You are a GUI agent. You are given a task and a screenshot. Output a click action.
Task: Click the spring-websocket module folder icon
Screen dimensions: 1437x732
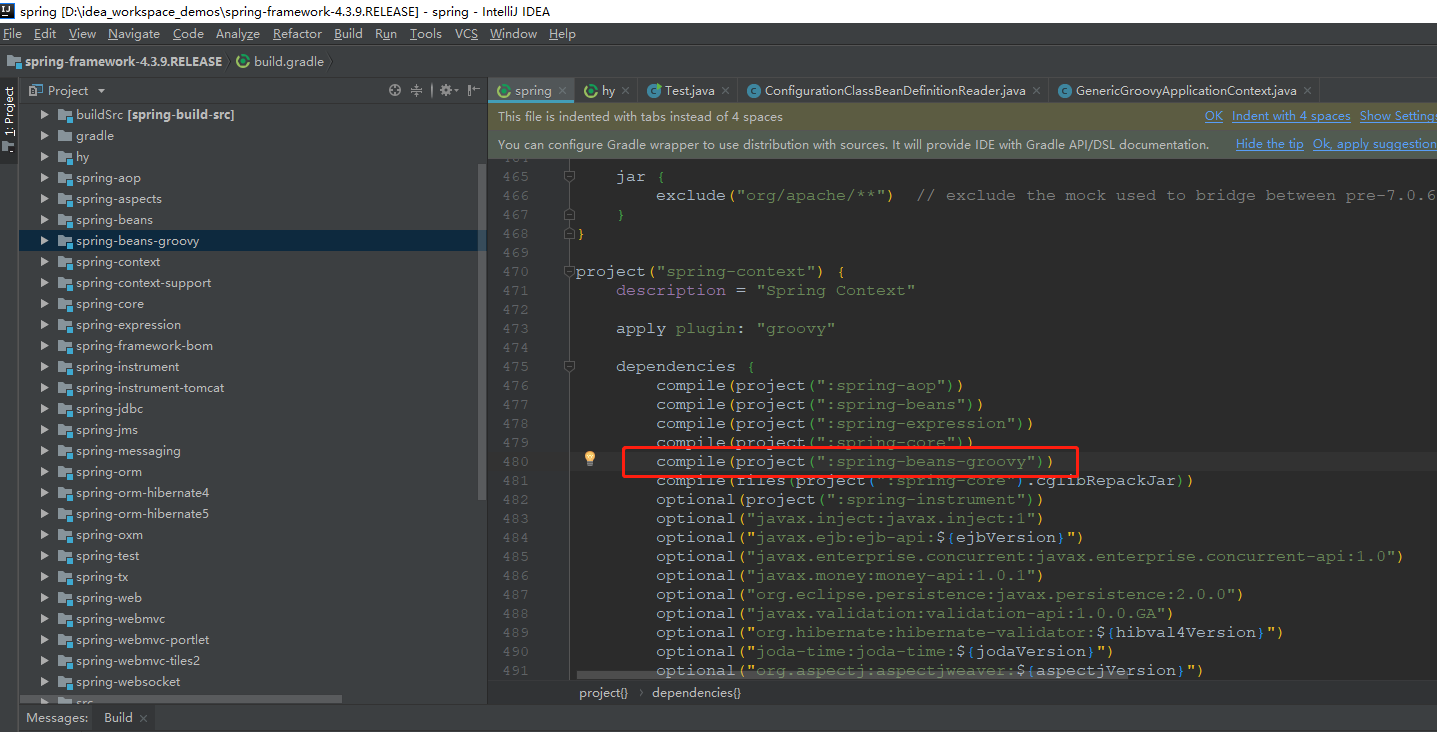pyautogui.click(x=64, y=682)
